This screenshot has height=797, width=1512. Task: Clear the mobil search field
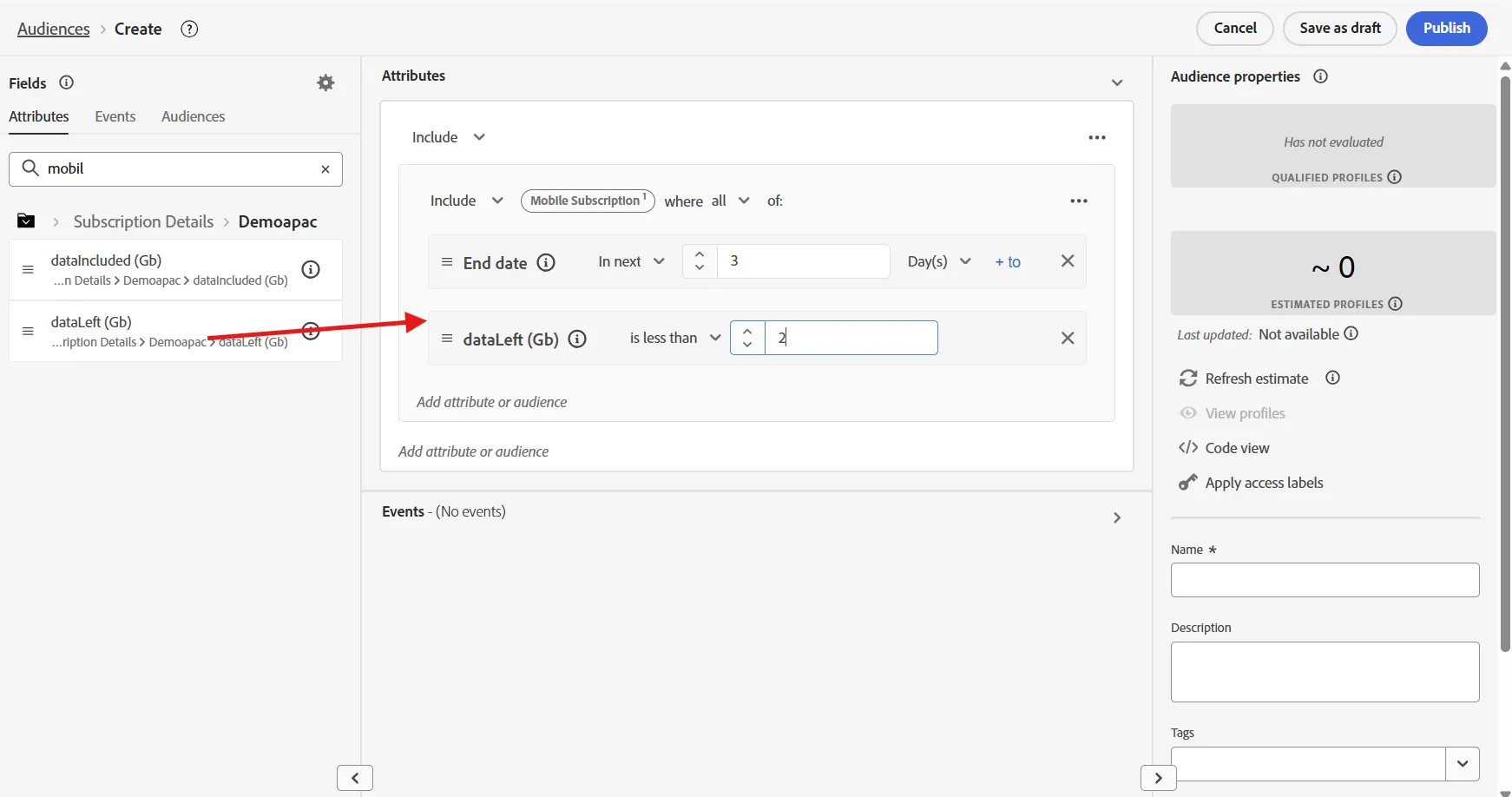click(325, 169)
